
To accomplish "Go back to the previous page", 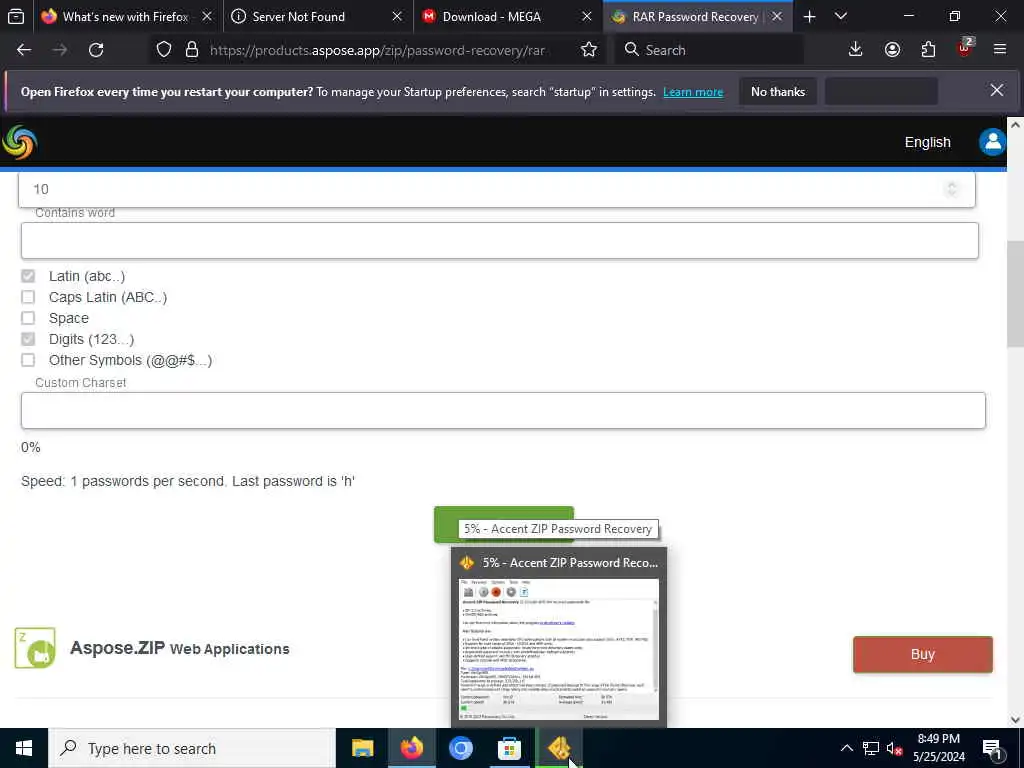I will coord(24,50).
